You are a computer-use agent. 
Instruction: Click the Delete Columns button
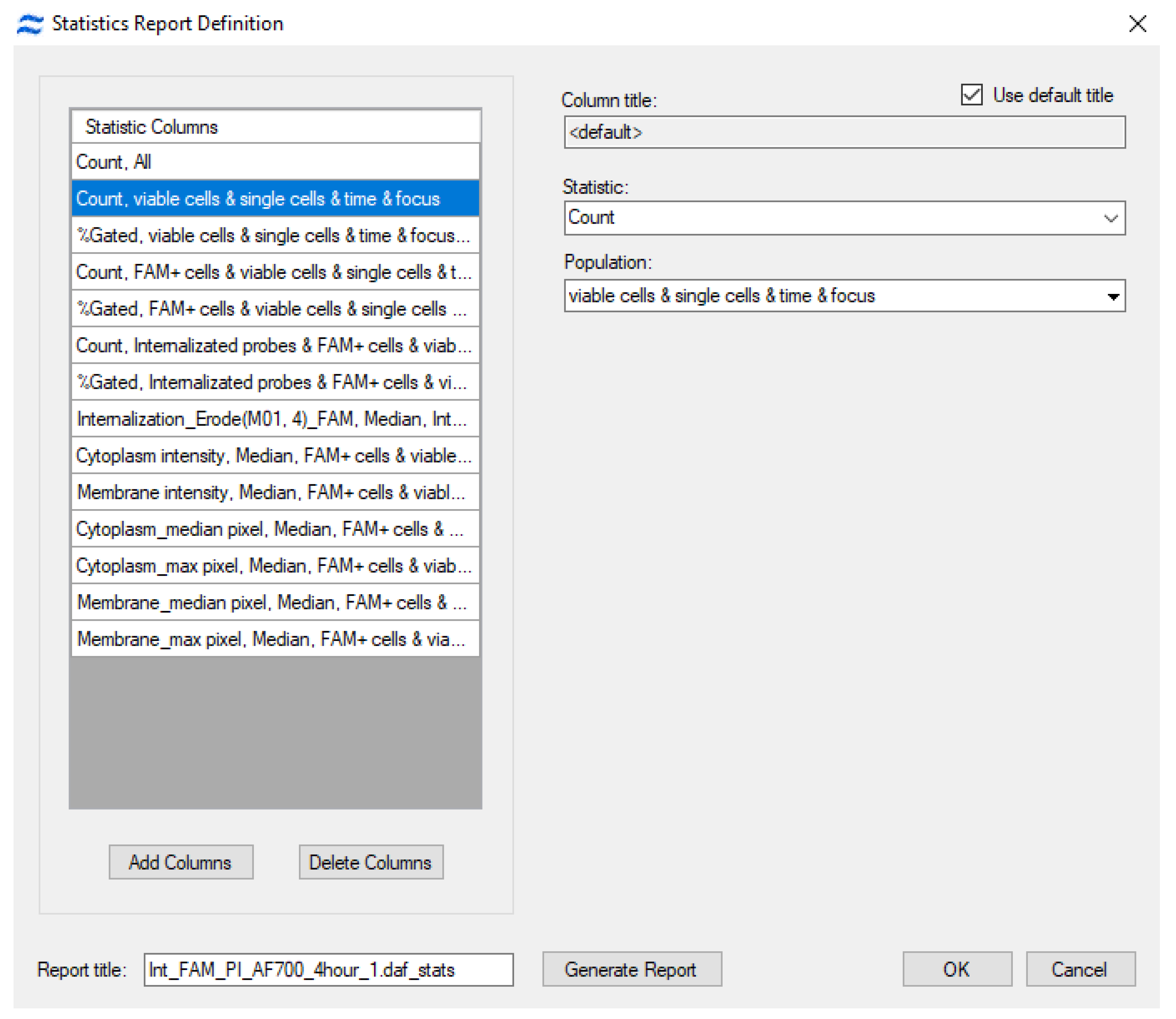pyautogui.click(x=371, y=862)
